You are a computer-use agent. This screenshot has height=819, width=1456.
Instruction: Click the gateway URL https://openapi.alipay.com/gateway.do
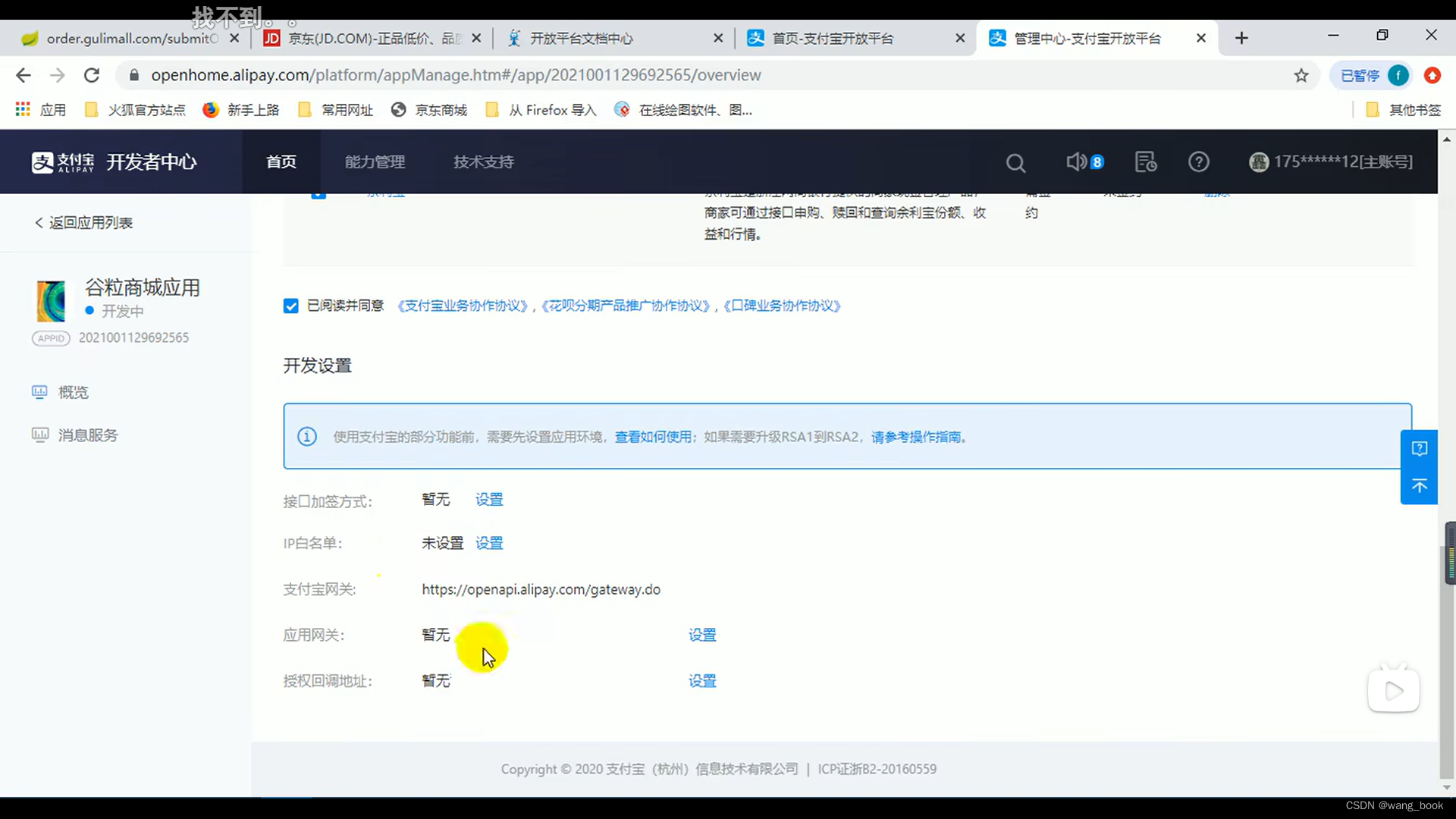pyautogui.click(x=541, y=589)
